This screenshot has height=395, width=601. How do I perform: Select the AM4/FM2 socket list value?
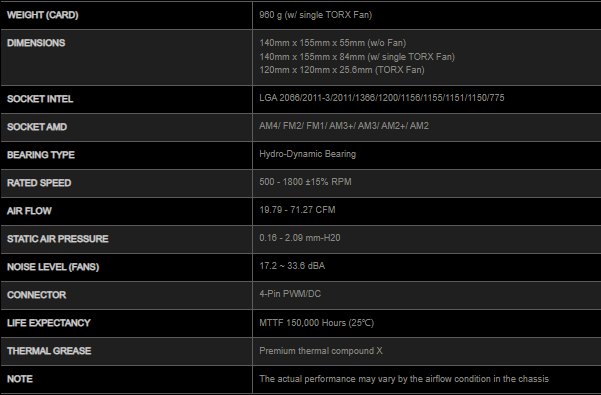344,126
